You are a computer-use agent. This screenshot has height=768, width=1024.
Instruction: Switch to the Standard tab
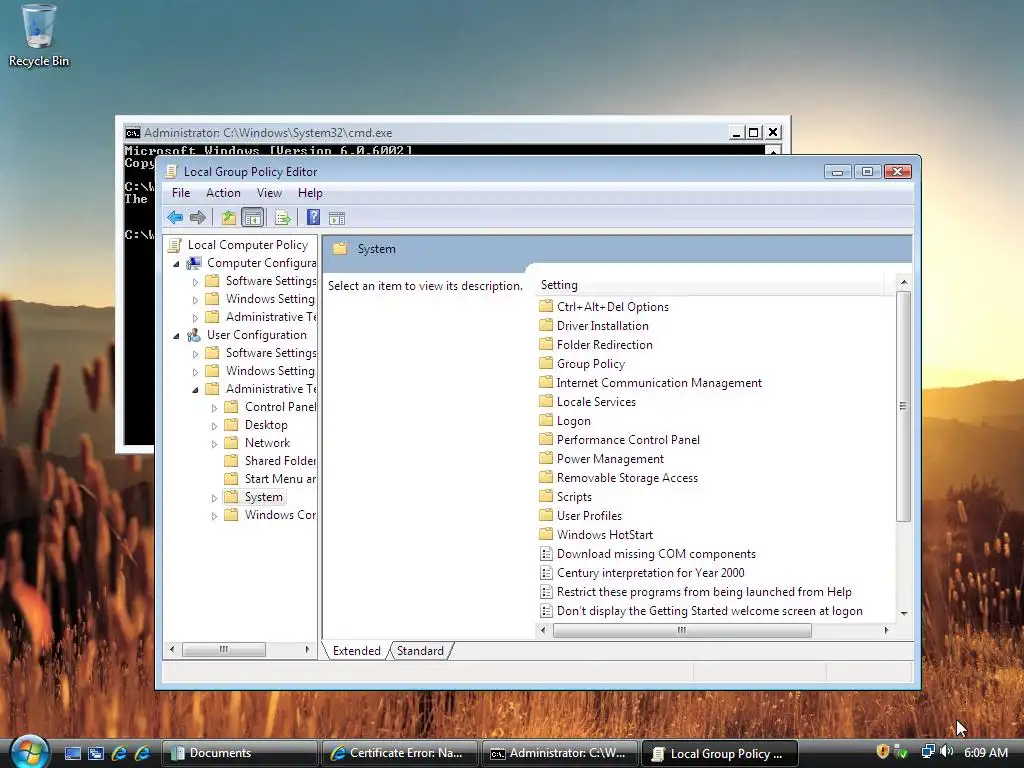(420, 651)
